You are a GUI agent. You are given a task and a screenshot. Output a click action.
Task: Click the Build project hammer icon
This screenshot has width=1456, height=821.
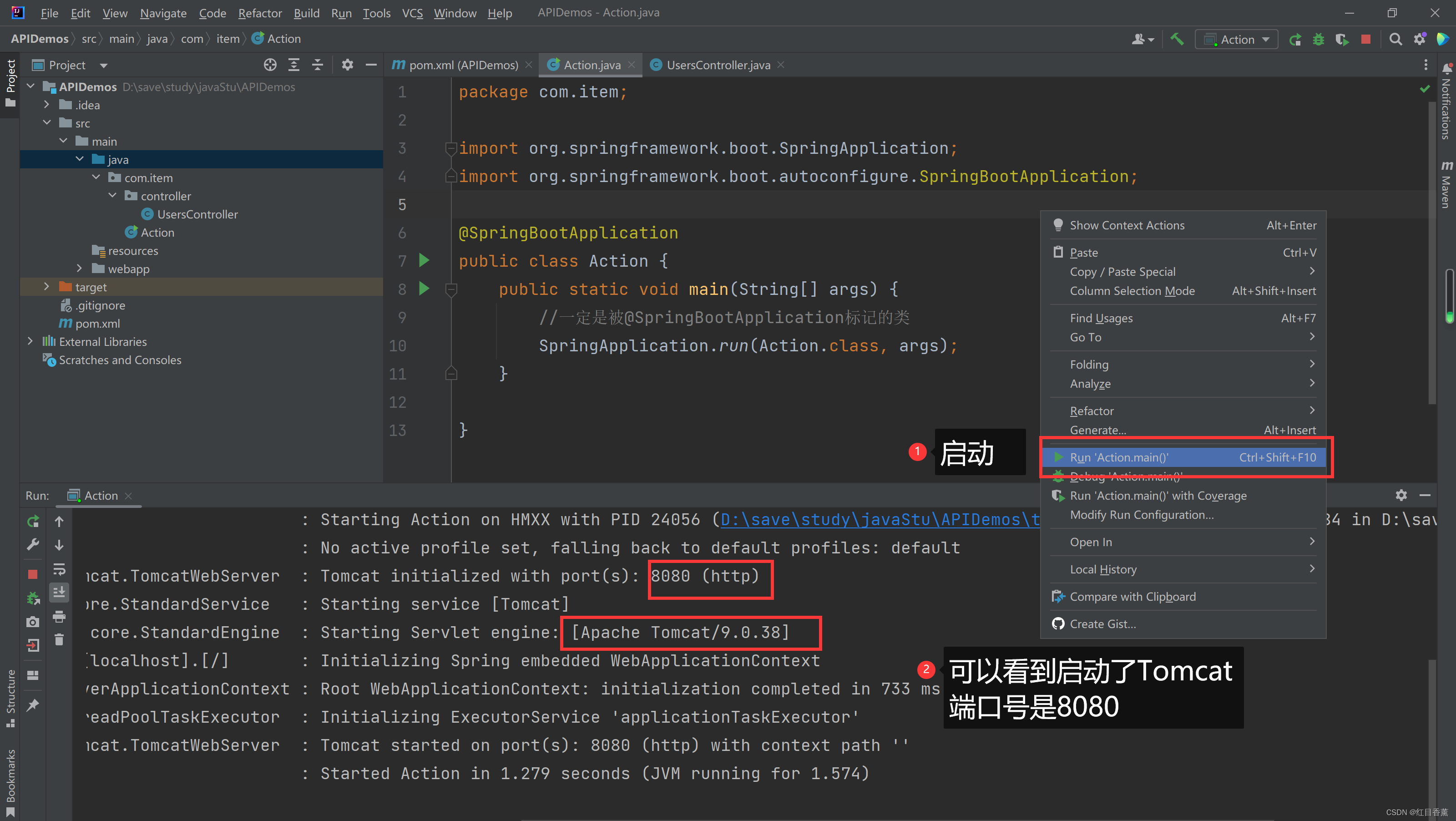point(1177,39)
